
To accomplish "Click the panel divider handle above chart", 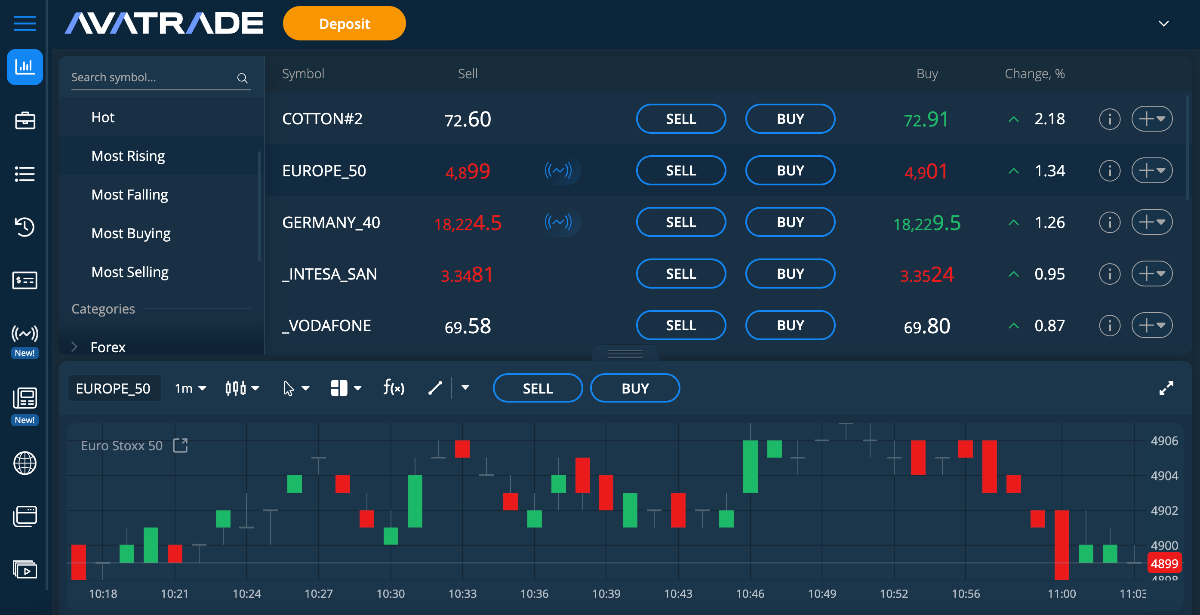I will (627, 353).
